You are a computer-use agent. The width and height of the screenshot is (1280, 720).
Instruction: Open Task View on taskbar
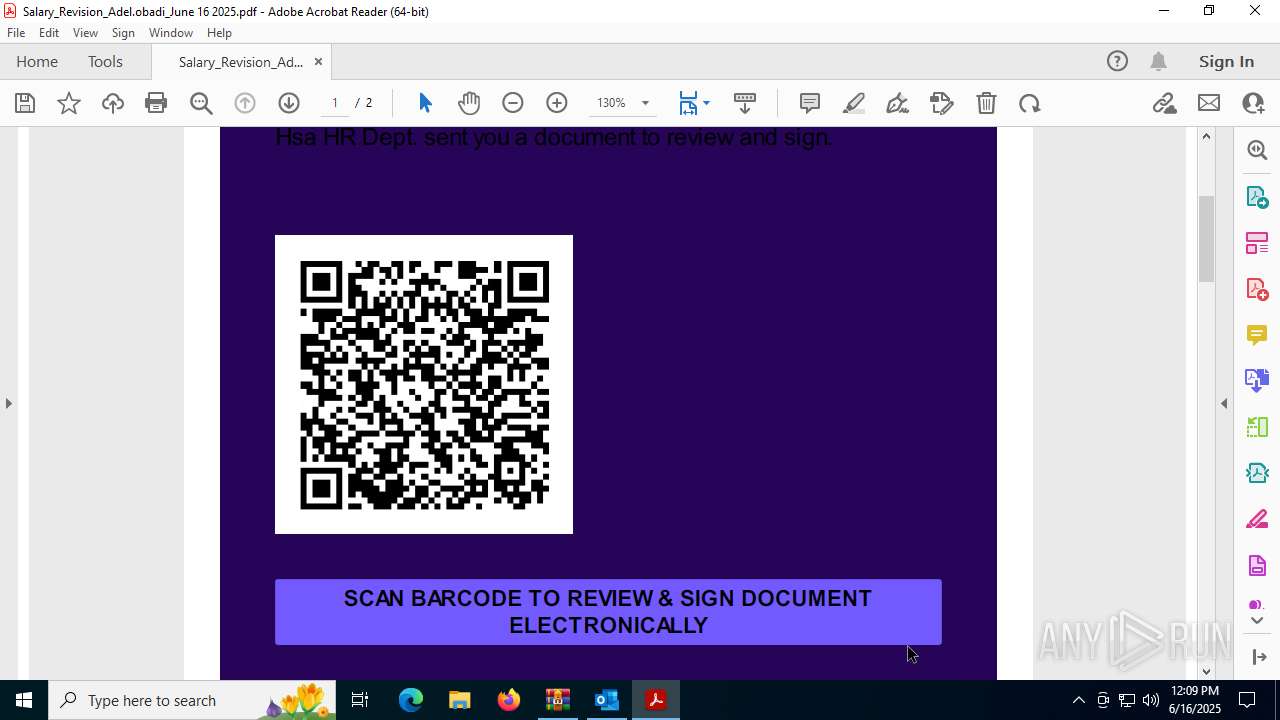click(360, 700)
